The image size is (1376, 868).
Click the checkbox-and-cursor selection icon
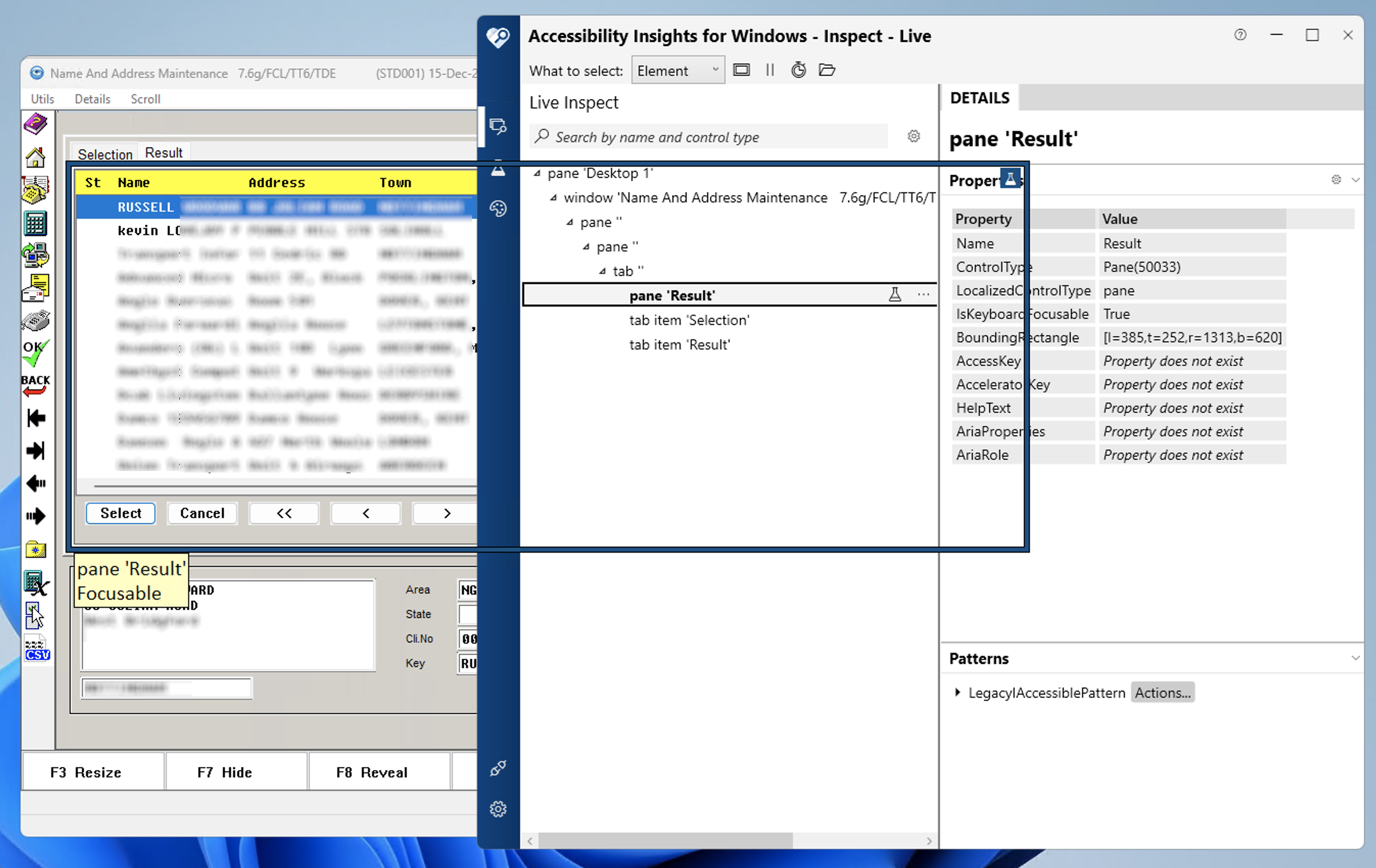point(34,615)
